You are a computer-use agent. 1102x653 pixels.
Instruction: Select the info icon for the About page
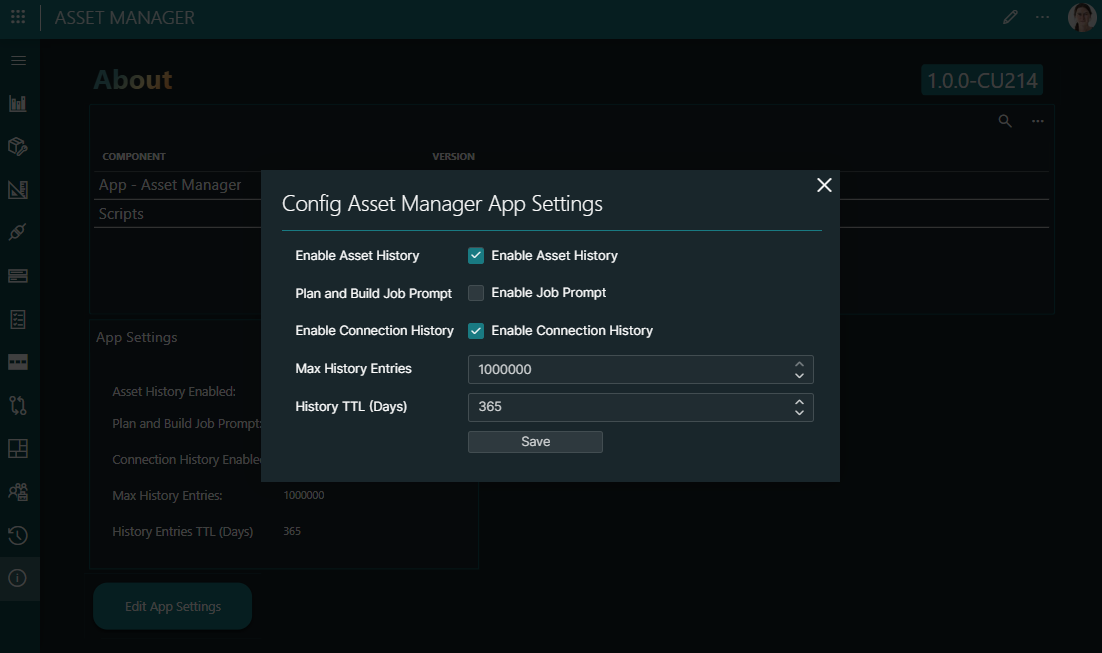(18, 578)
